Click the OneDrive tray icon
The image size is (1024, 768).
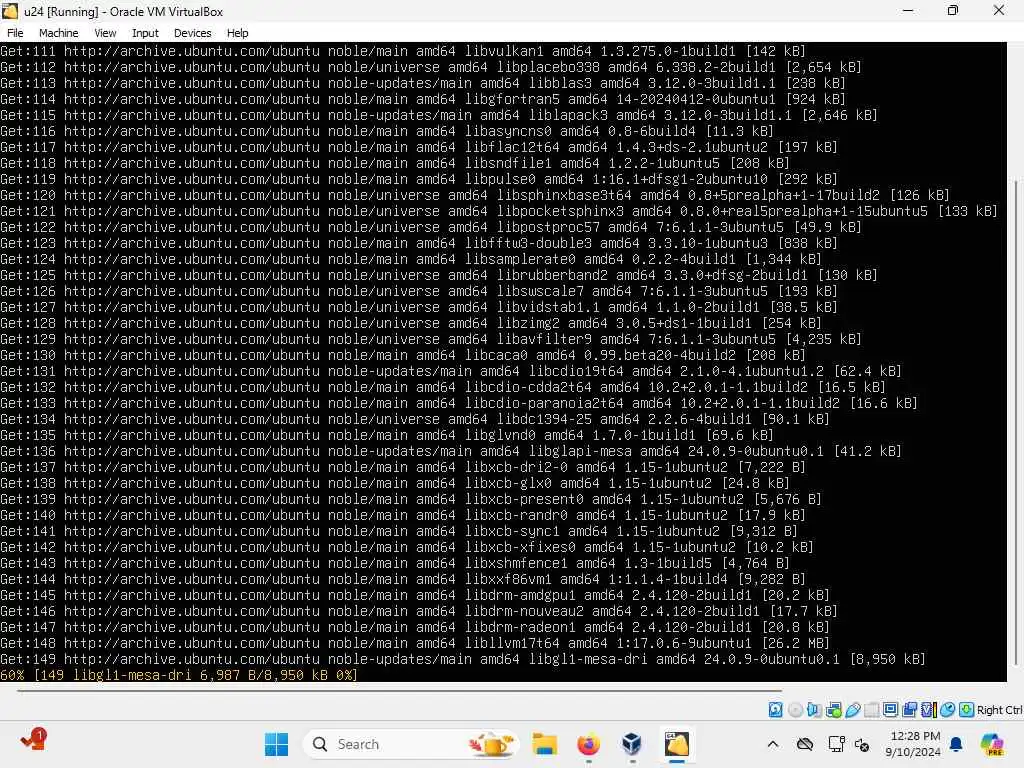(x=805, y=744)
